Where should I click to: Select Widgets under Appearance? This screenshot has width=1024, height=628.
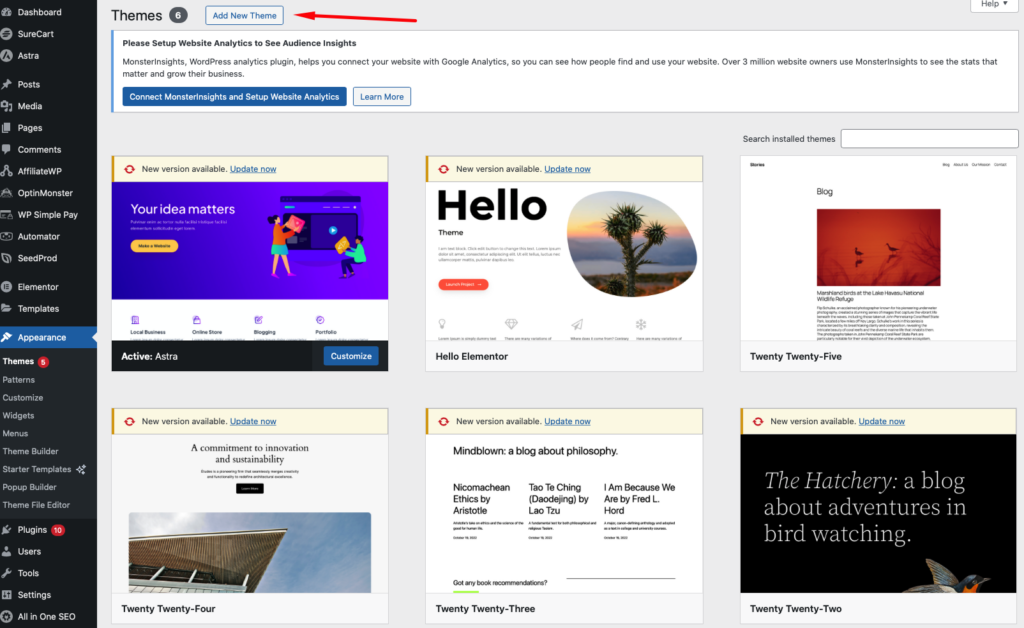coord(18,415)
